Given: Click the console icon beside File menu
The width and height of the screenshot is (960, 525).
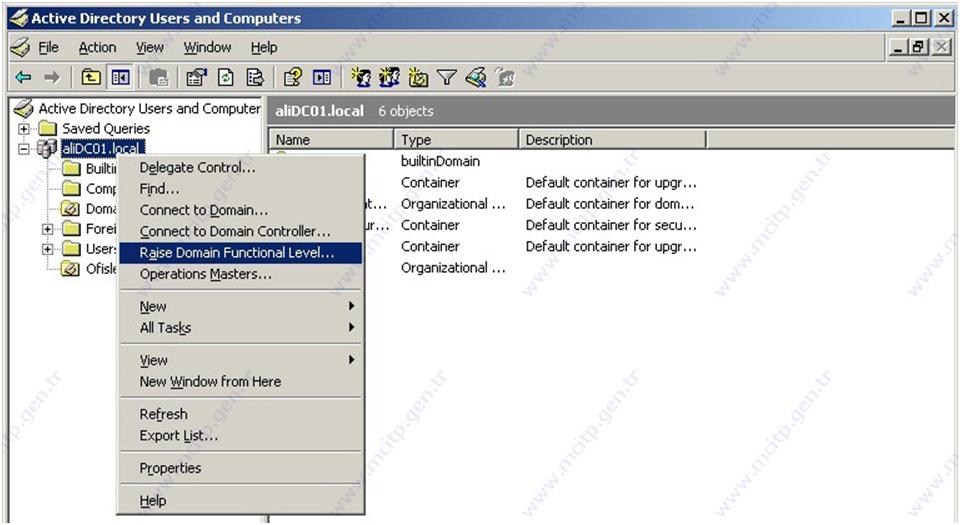Looking at the screenshot, I should pyautogui.click(x=20, y=47).
